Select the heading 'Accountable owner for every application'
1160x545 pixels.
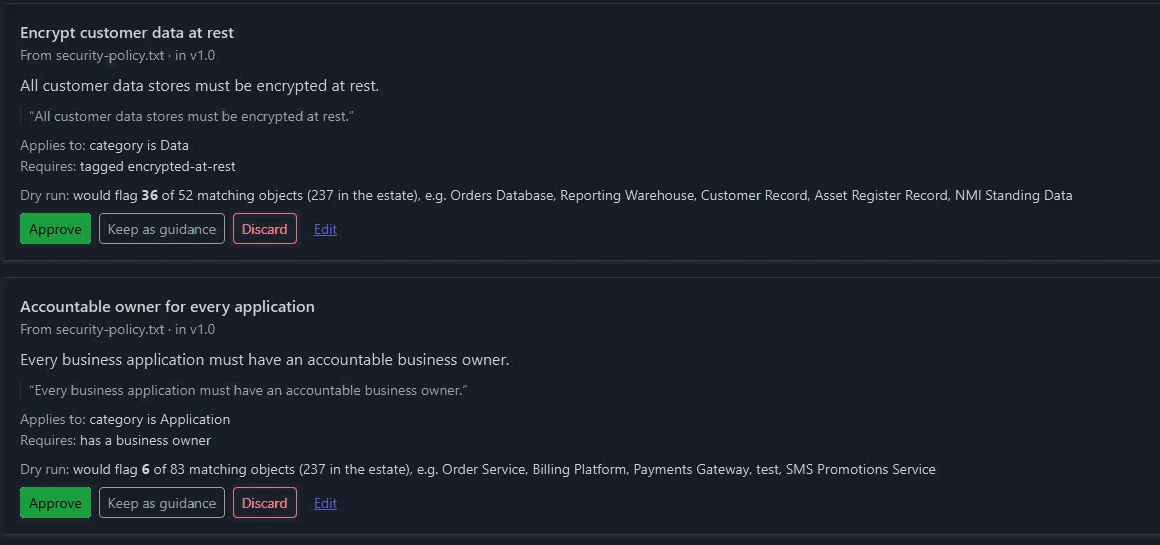coord(167,306)
